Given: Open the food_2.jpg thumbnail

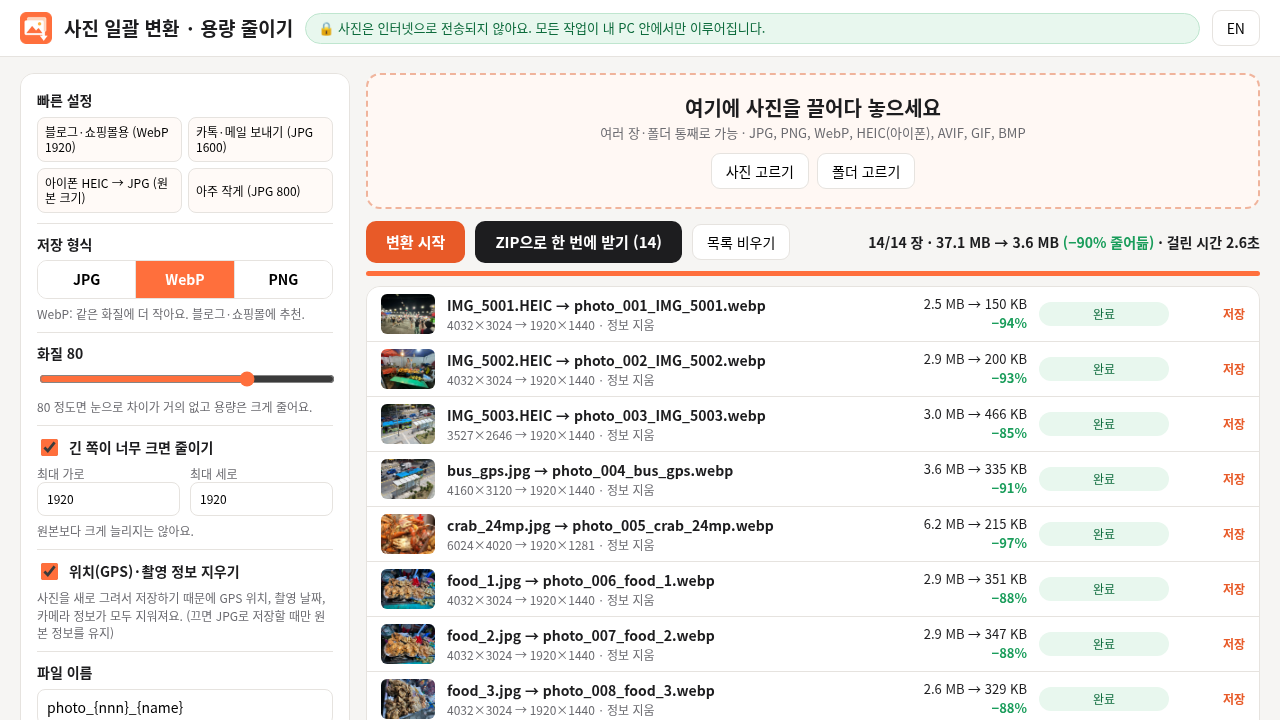Looking at the screenshot, I should click(408, 644).
